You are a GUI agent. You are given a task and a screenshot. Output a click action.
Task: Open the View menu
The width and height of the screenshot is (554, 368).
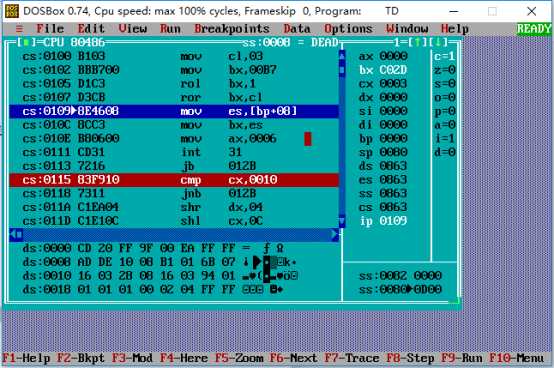(132, 29)
